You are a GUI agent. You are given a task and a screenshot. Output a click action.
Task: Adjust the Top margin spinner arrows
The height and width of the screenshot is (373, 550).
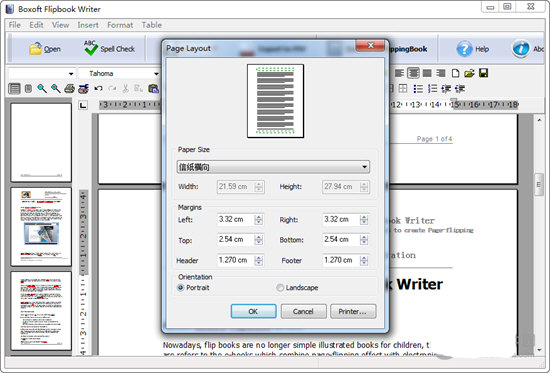(259, 240)
